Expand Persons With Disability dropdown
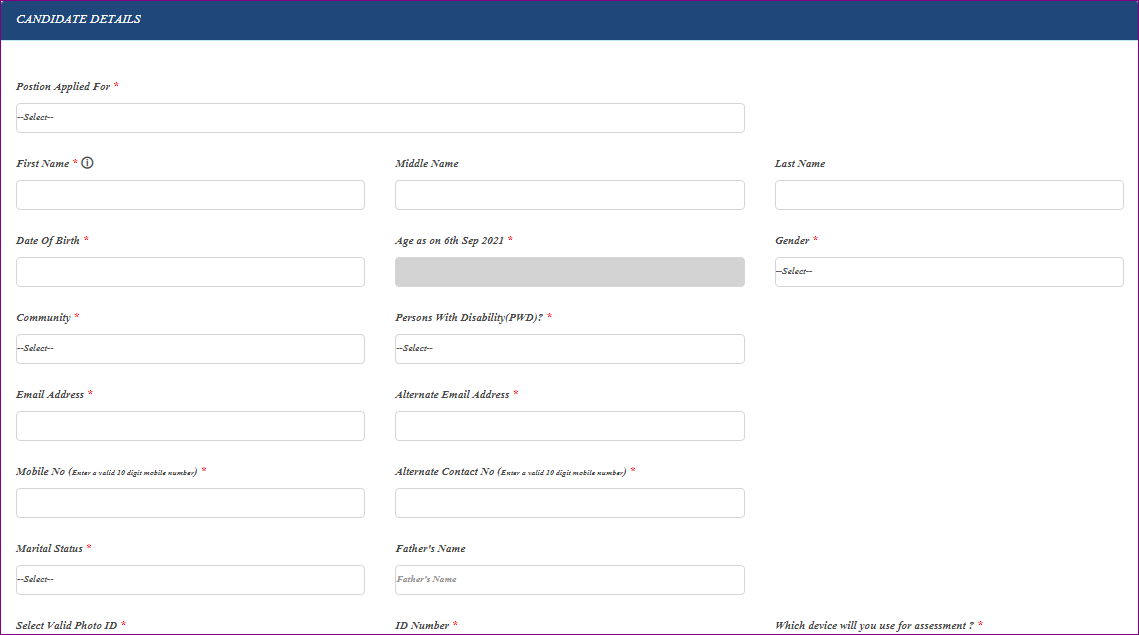1139x635 pixels. point(569,349)
